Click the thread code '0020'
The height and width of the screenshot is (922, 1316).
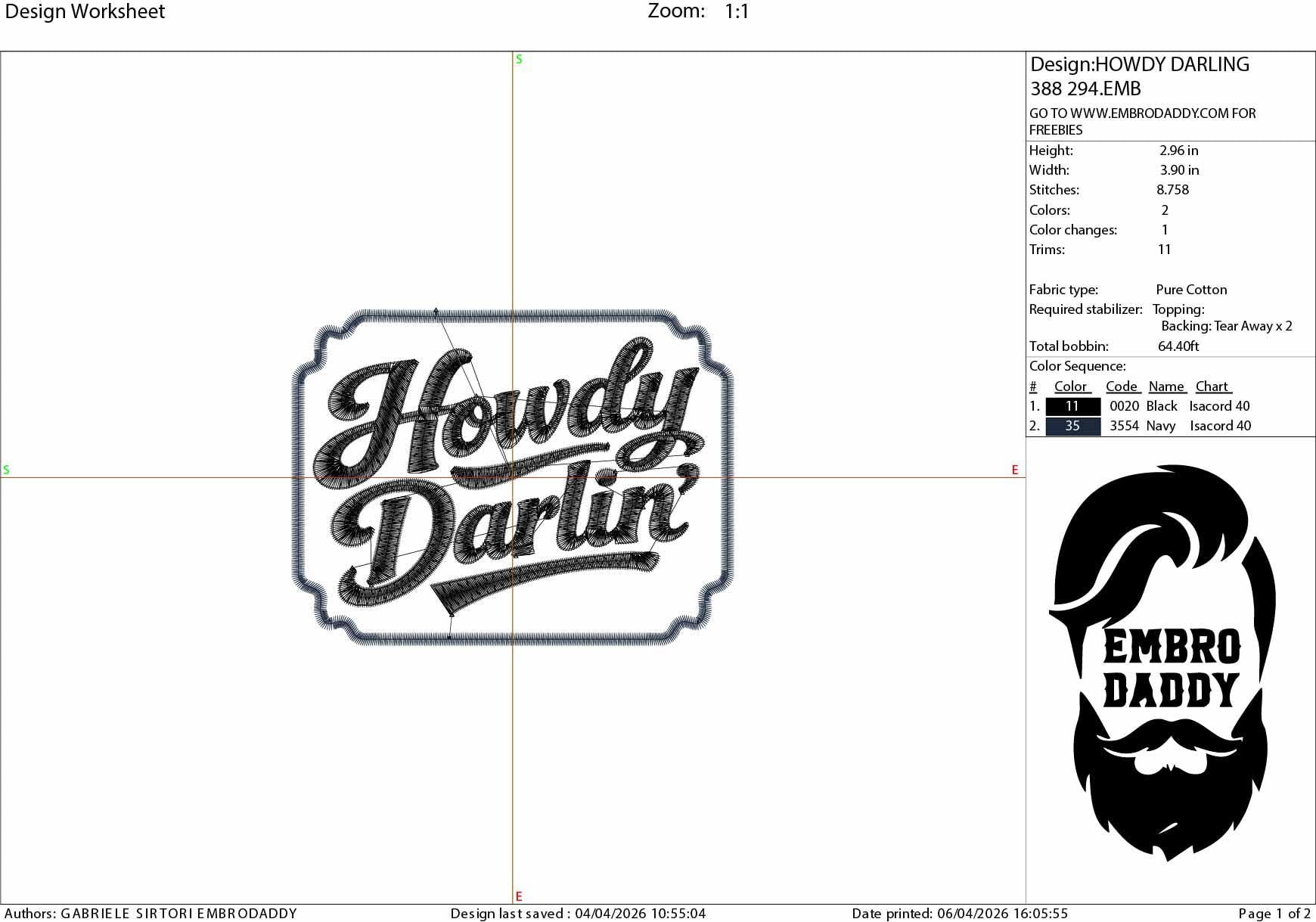(1124, 406)
